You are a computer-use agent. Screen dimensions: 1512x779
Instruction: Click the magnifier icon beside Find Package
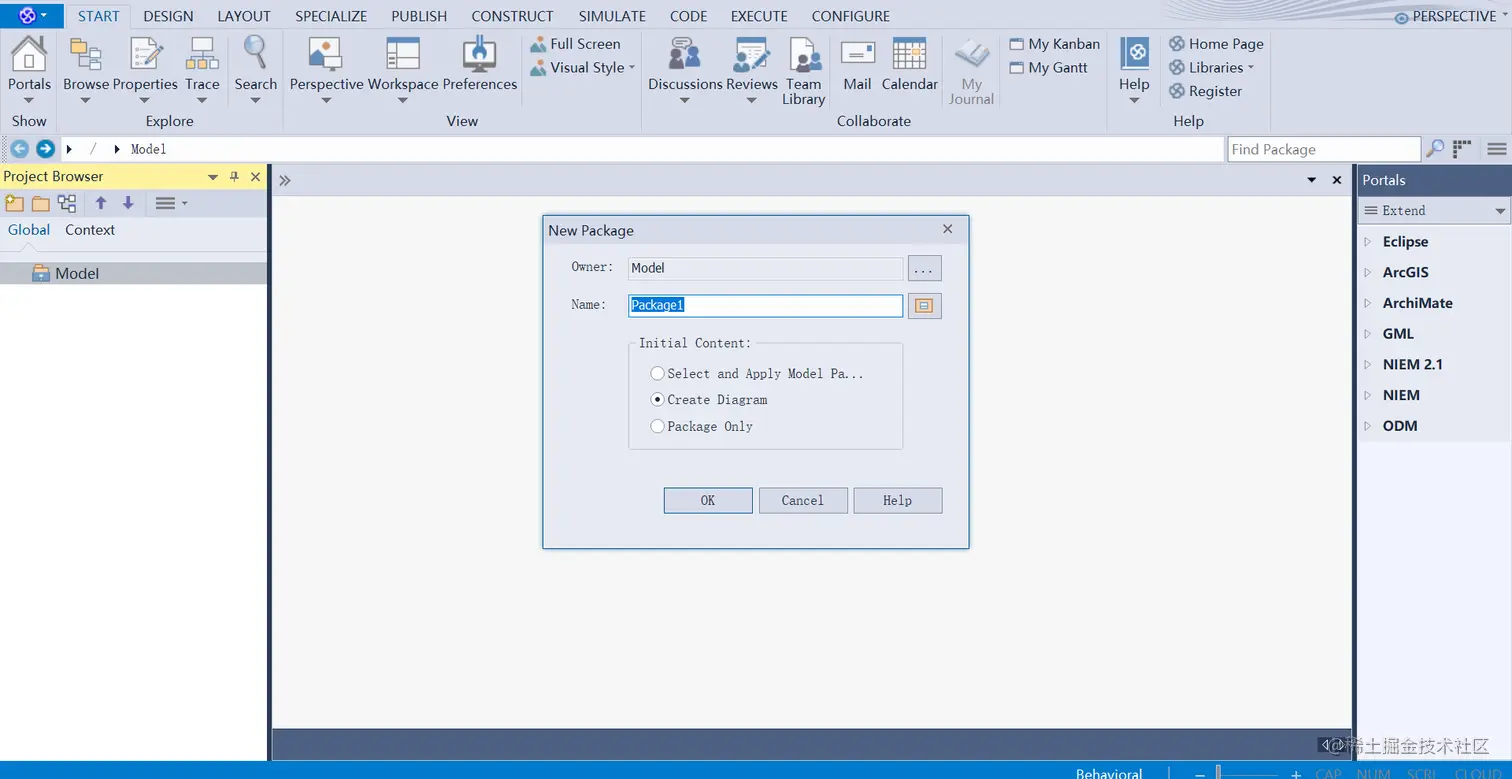coord(1435,149)
